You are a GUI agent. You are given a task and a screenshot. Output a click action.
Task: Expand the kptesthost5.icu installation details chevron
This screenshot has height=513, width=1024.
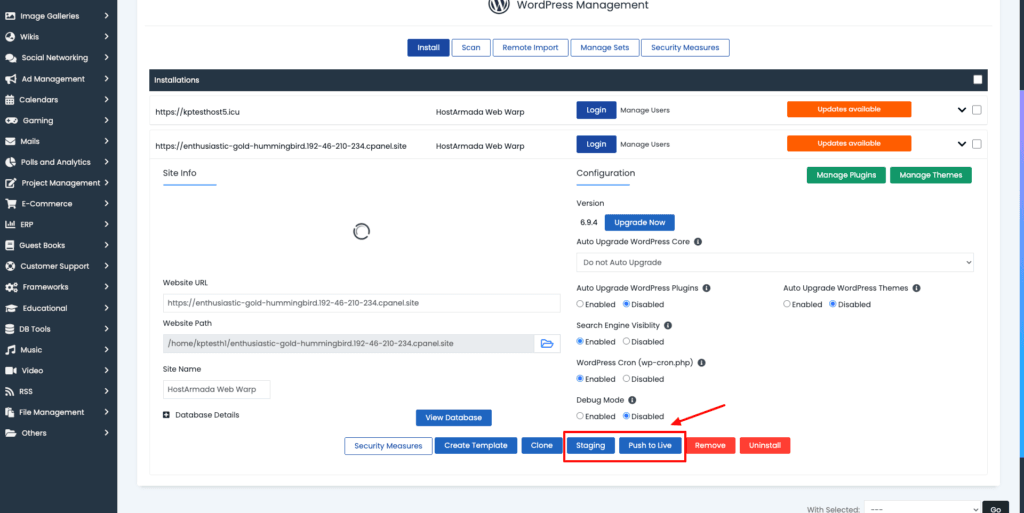click(x=961, y=110)
